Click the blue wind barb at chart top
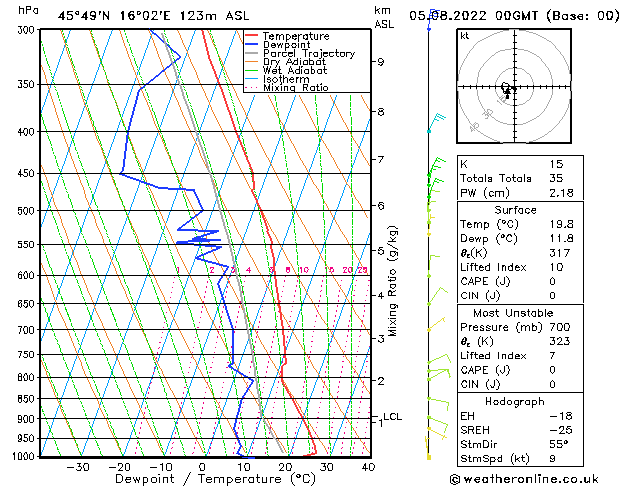This screenshot has width=629, height=486. click(432, 19)
